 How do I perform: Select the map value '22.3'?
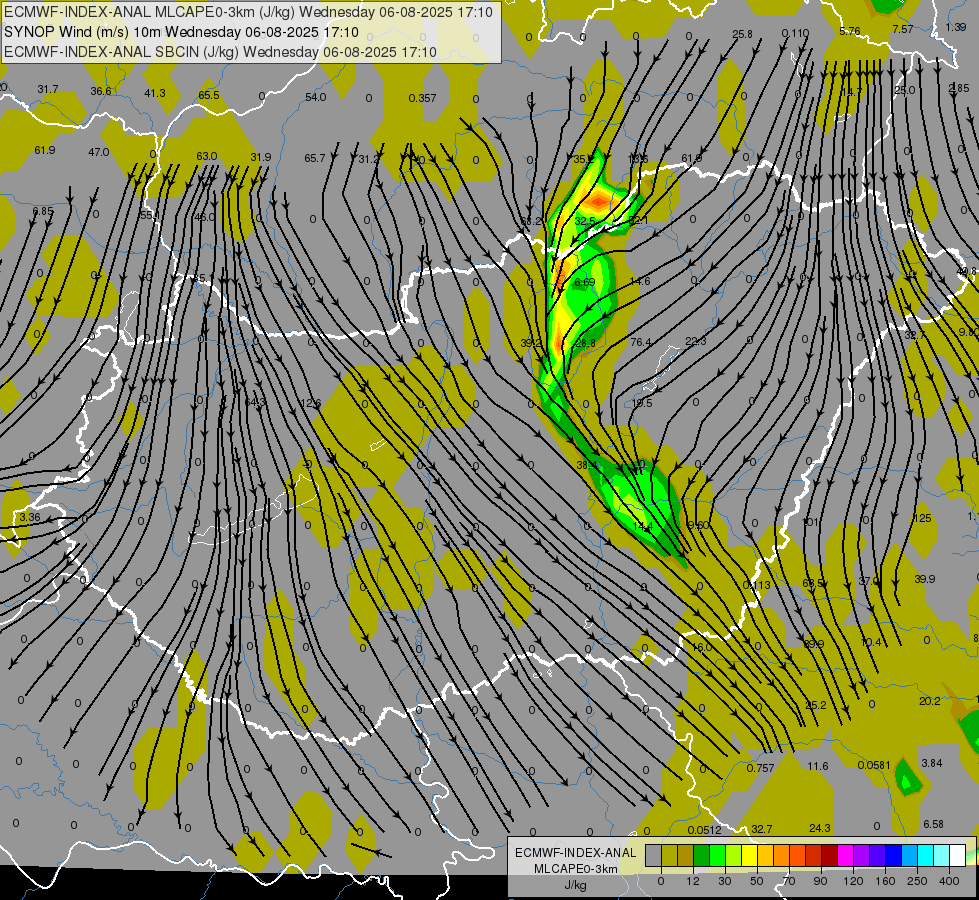click(696, 341)
